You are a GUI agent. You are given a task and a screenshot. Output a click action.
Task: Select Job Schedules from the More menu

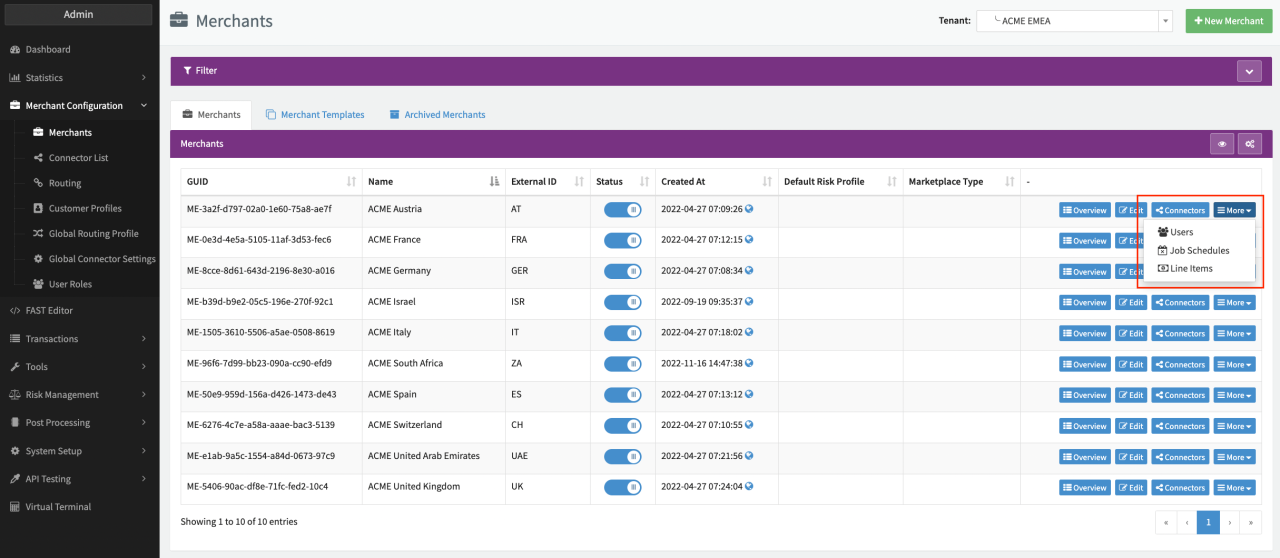1199,251
